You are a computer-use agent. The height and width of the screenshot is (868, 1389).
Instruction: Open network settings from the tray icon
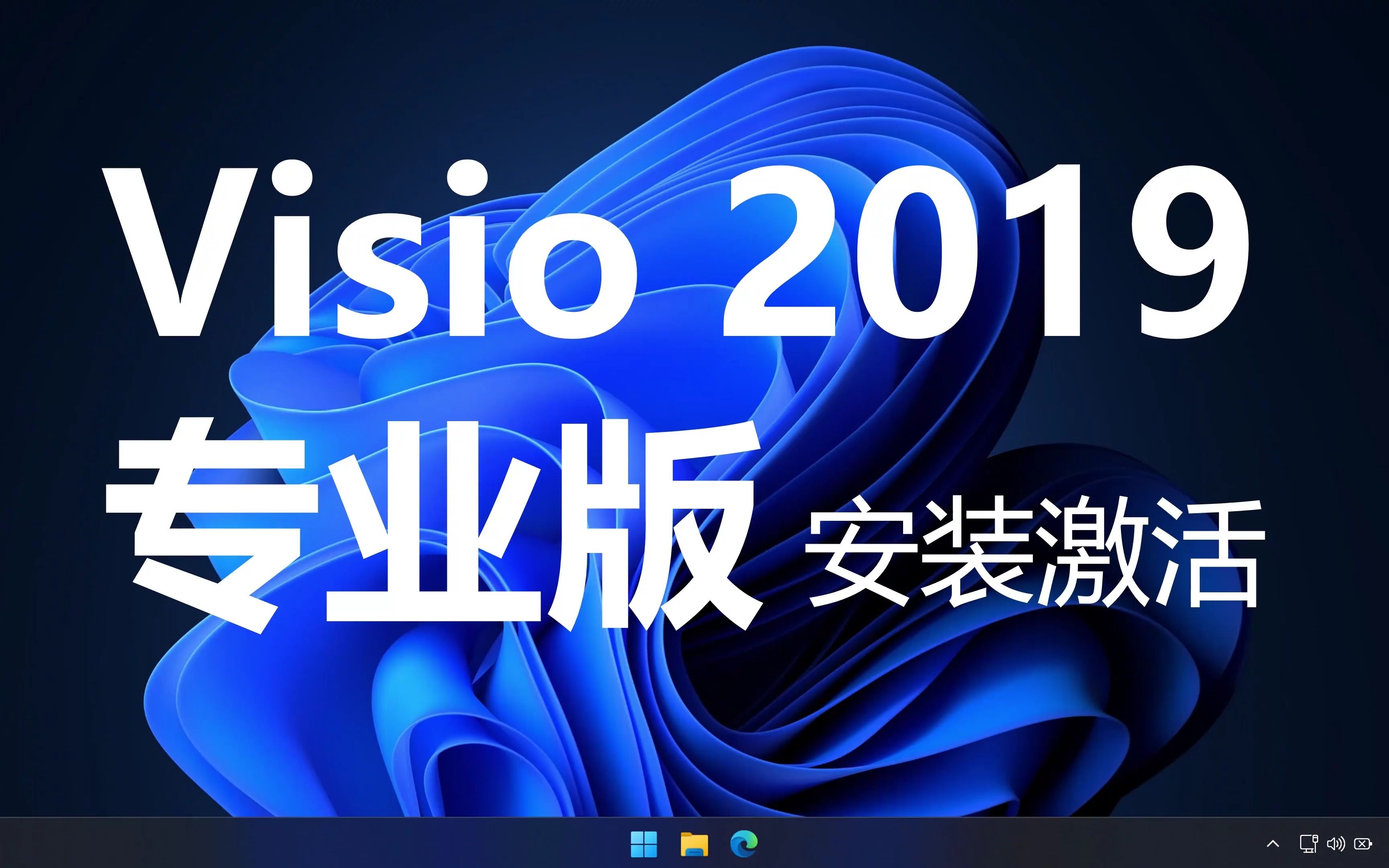tap(1309, 843)
